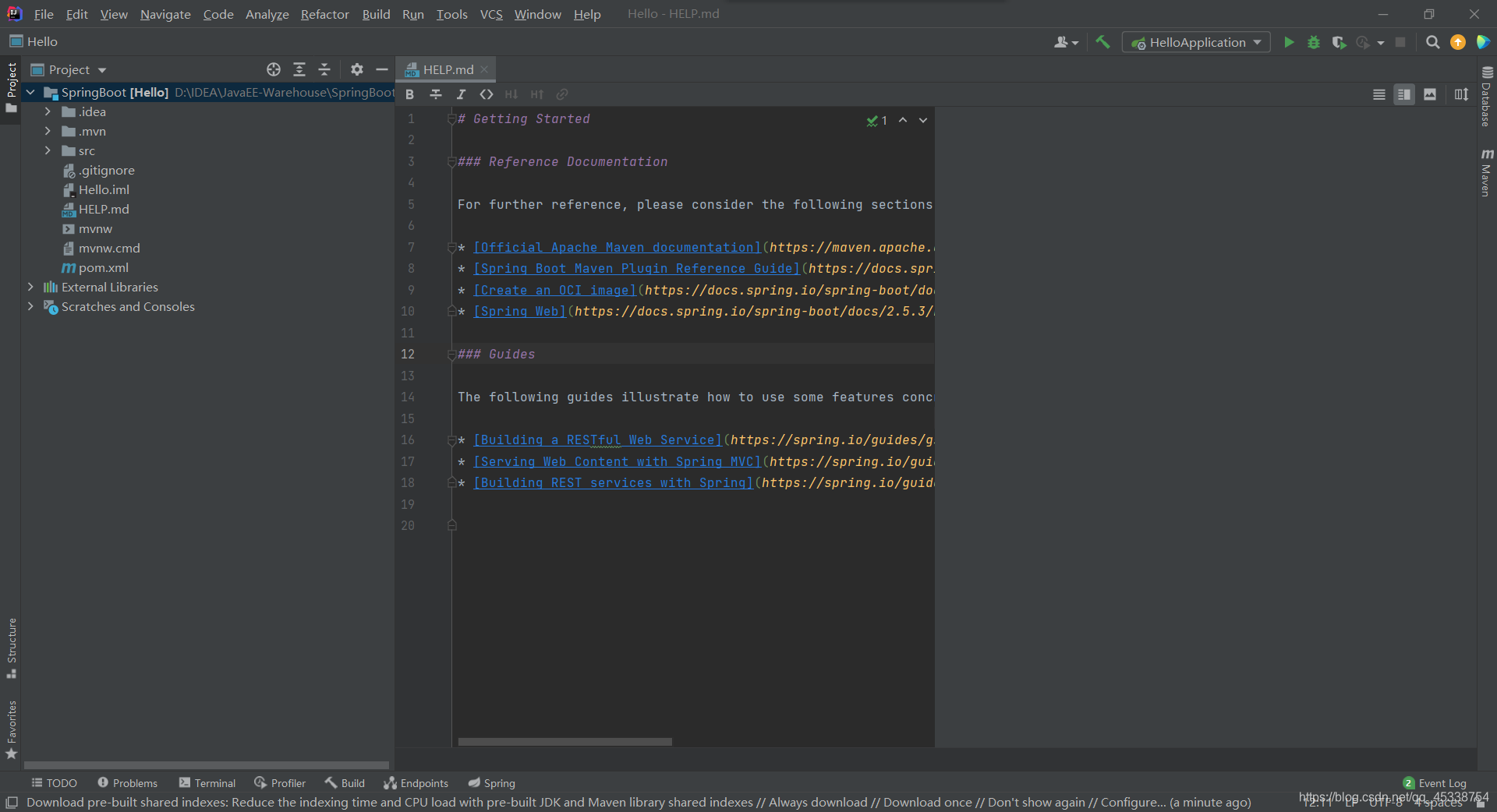This screenshot has width=1497, height=812.
Task: Toggle vertical split layout of the preview
Action: click(x=1462, y=94)
